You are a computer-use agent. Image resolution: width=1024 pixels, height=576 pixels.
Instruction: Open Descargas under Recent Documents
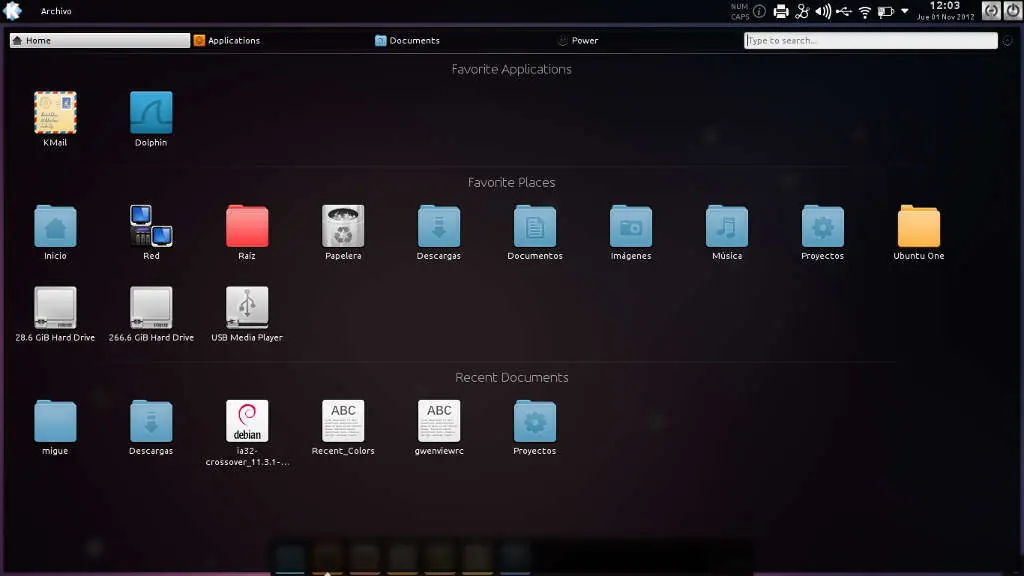(151, 427)
